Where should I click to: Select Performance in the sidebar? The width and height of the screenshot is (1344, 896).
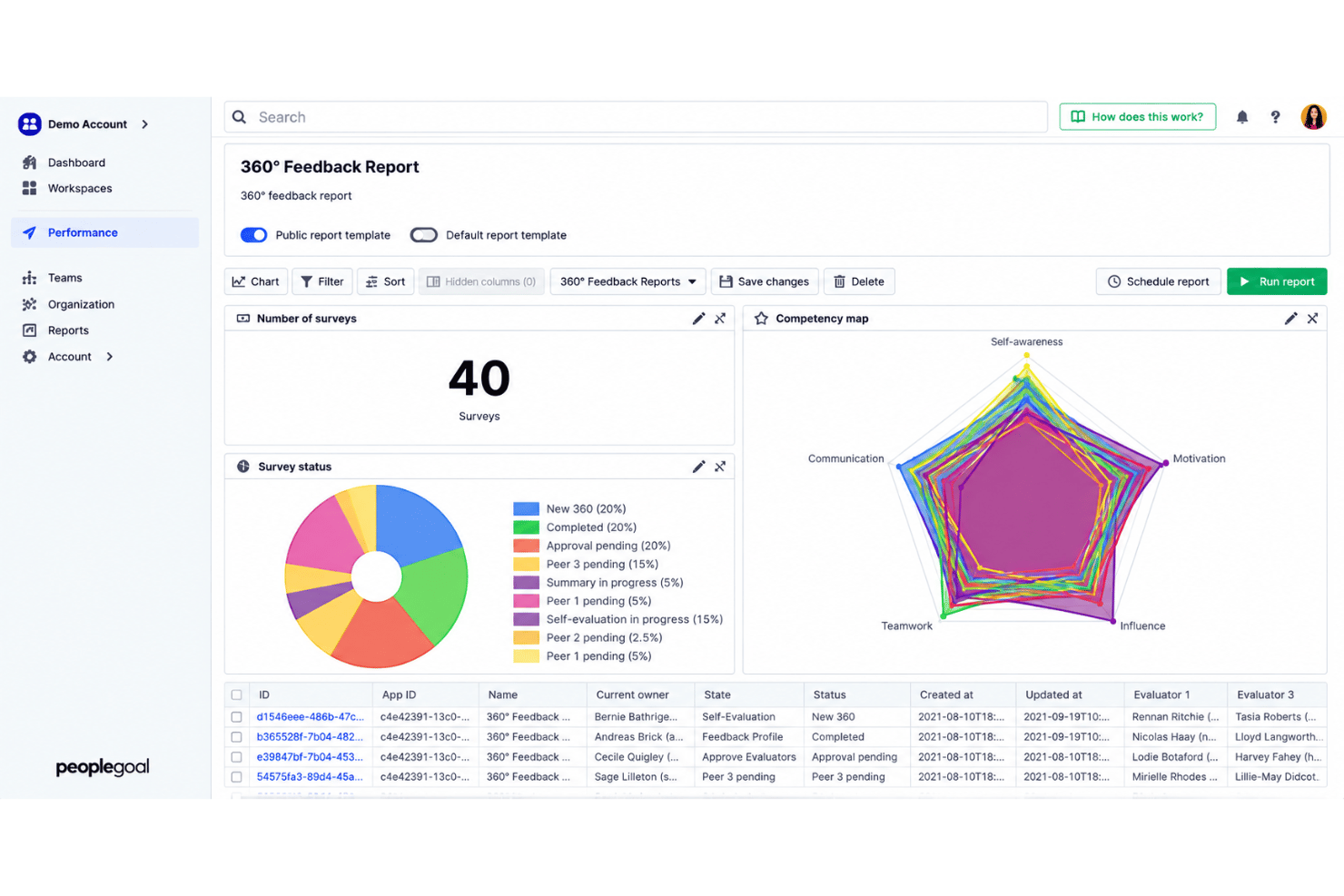coord(104,232)
